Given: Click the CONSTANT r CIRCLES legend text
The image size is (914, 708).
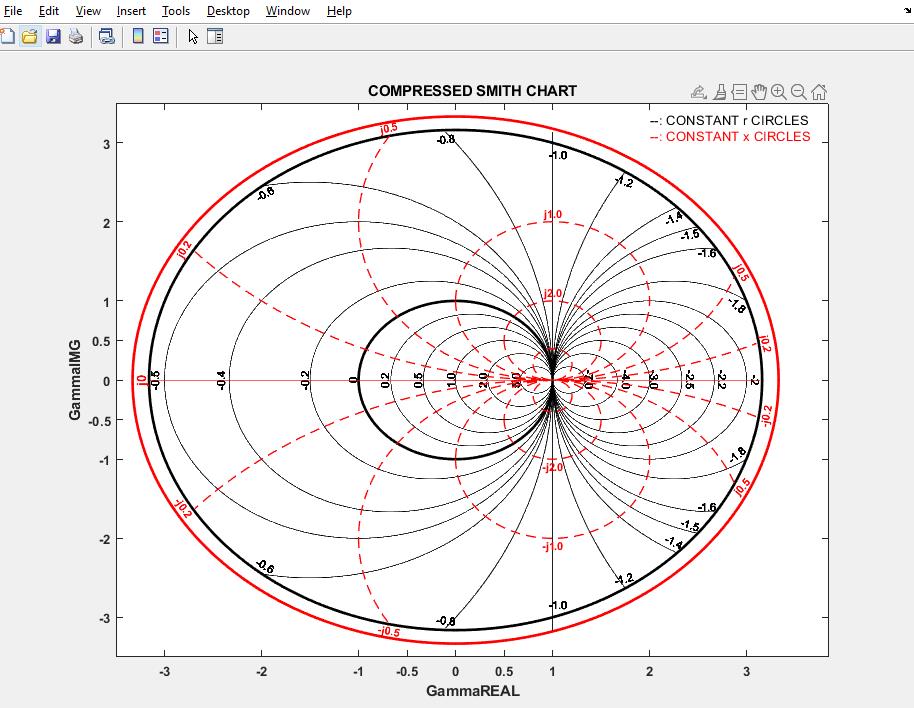Looking at the screenshot, I should coord(737,121).
